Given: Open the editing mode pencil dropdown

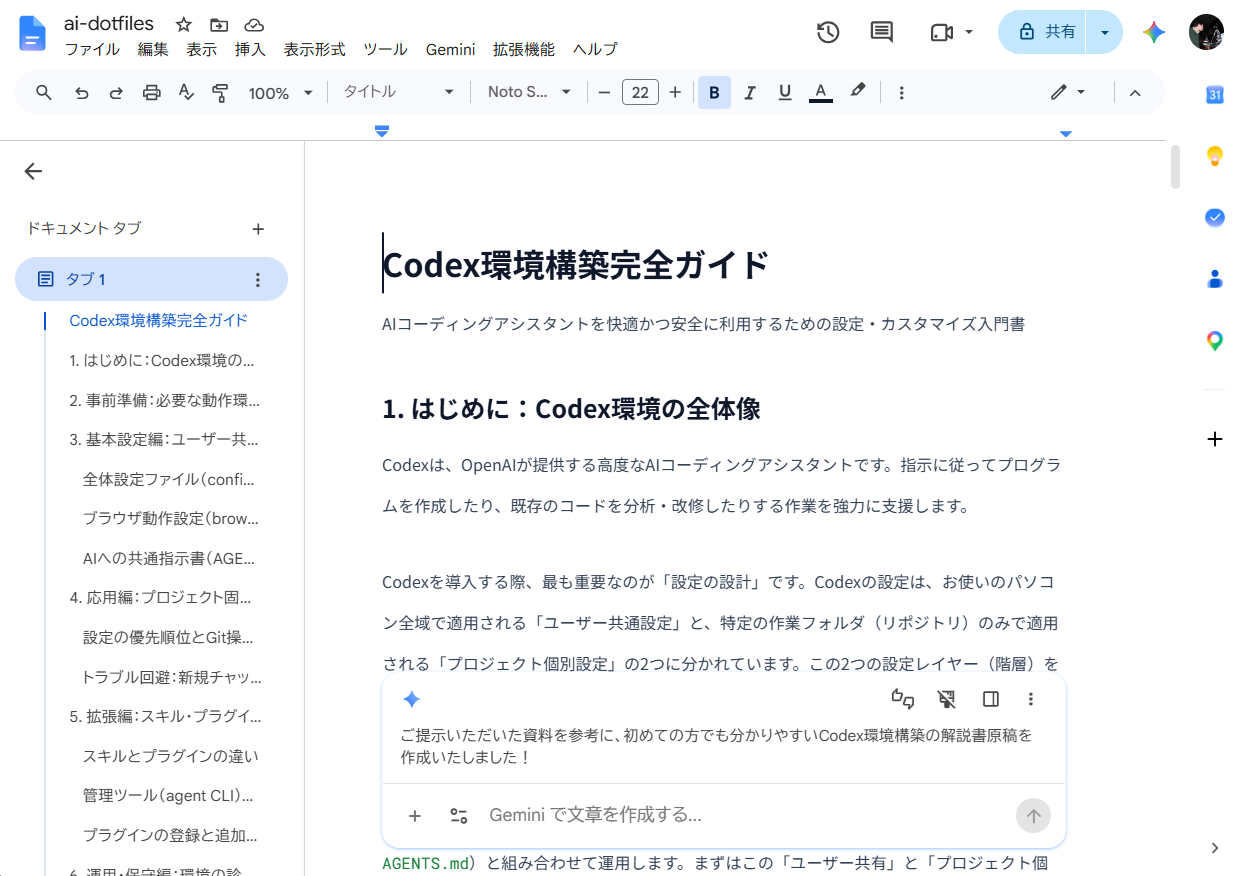Looking at the screenshot, I should tap(1068, 92).
